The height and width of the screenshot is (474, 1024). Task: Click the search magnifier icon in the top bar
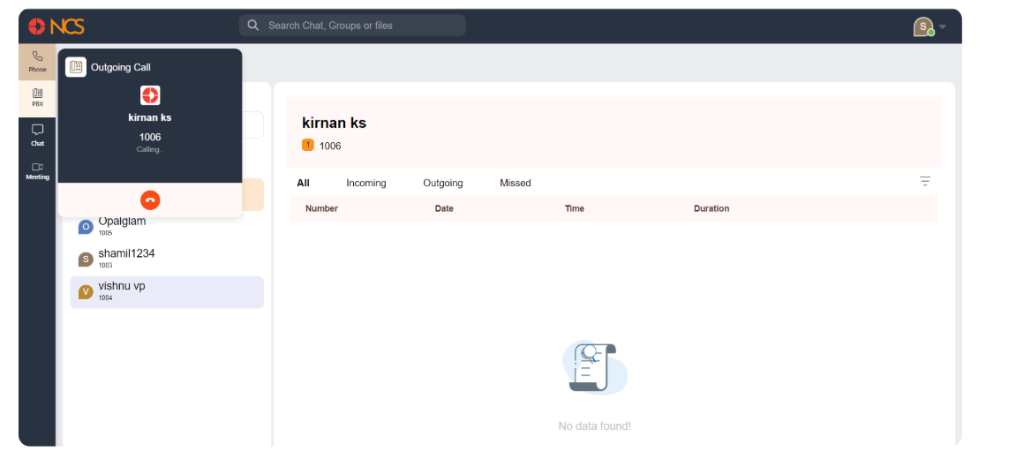tap(253, 25)
